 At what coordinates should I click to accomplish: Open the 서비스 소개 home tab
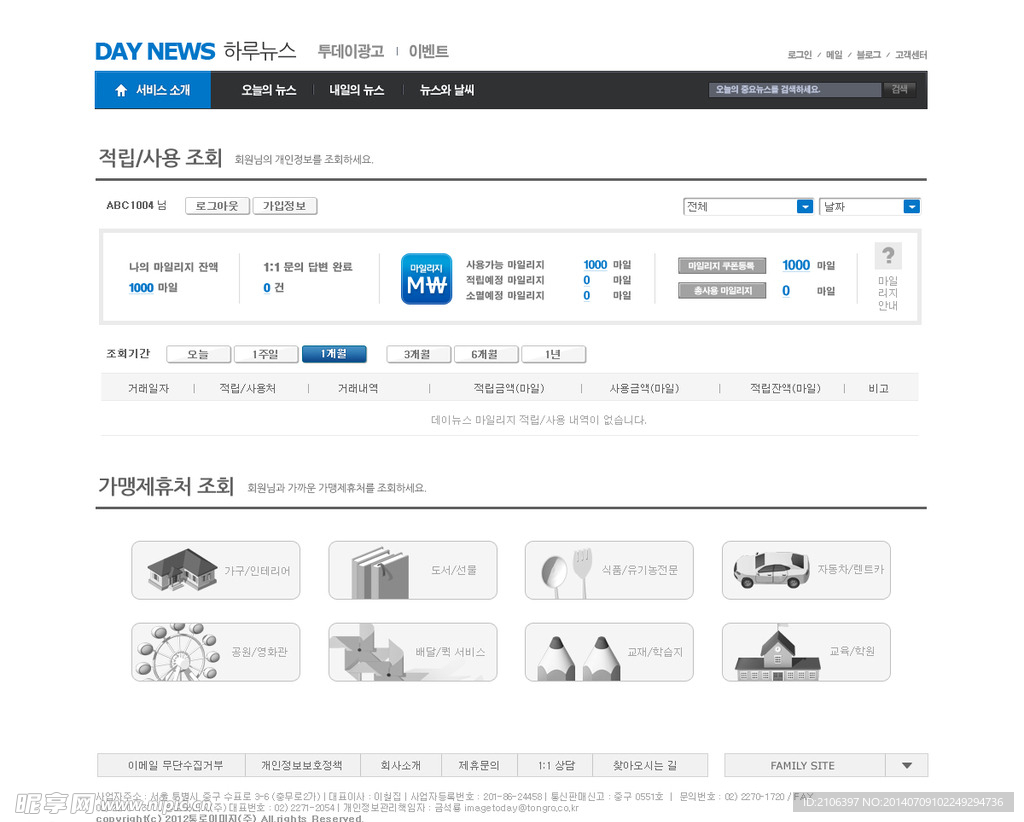tap(154, 90)
